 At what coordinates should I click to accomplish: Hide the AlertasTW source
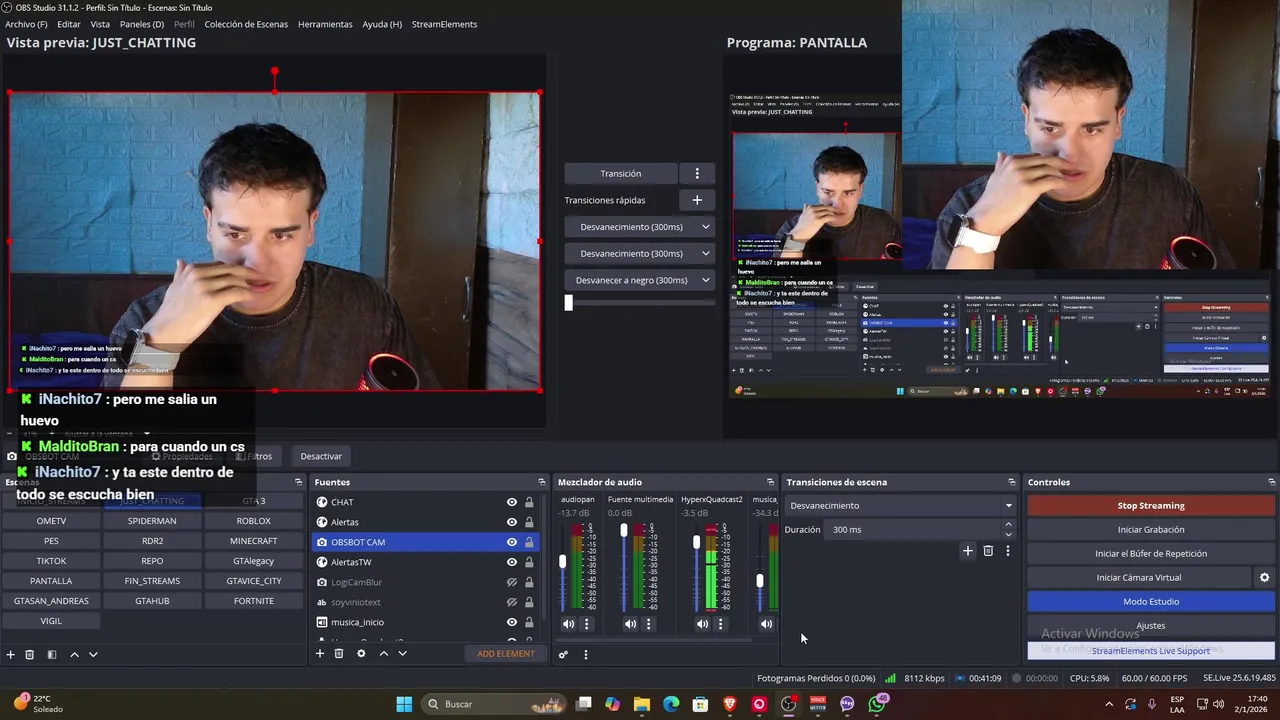[x=512, y=562]
